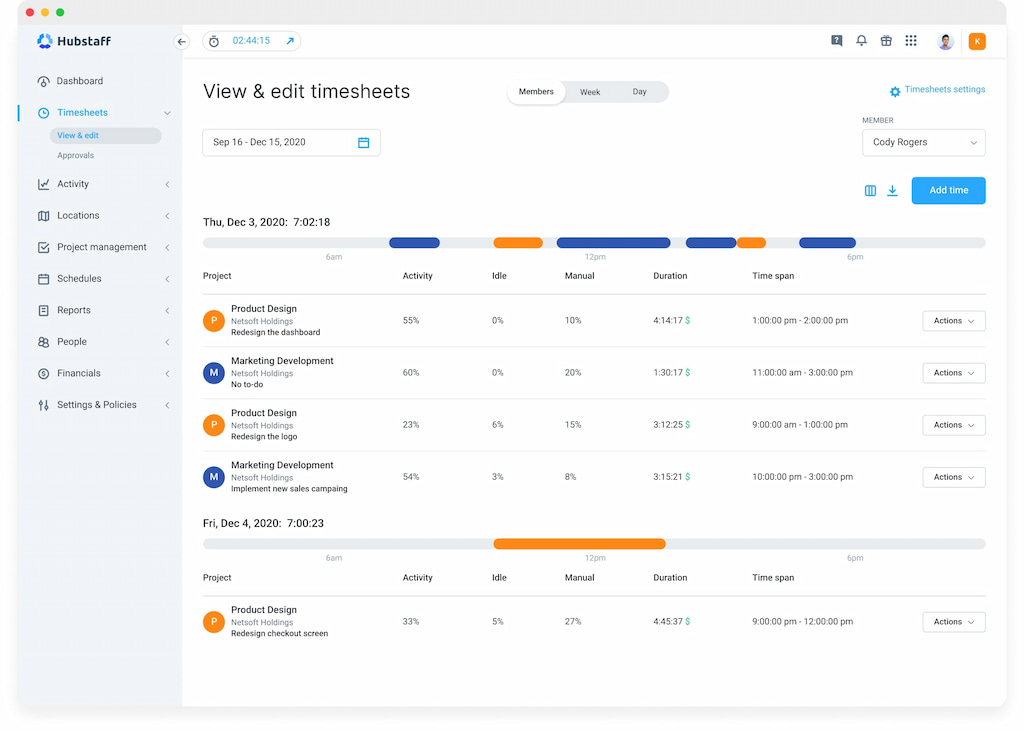Open the Approvals page in the sidebar
1024x731 pixels.
click(75, 155)
